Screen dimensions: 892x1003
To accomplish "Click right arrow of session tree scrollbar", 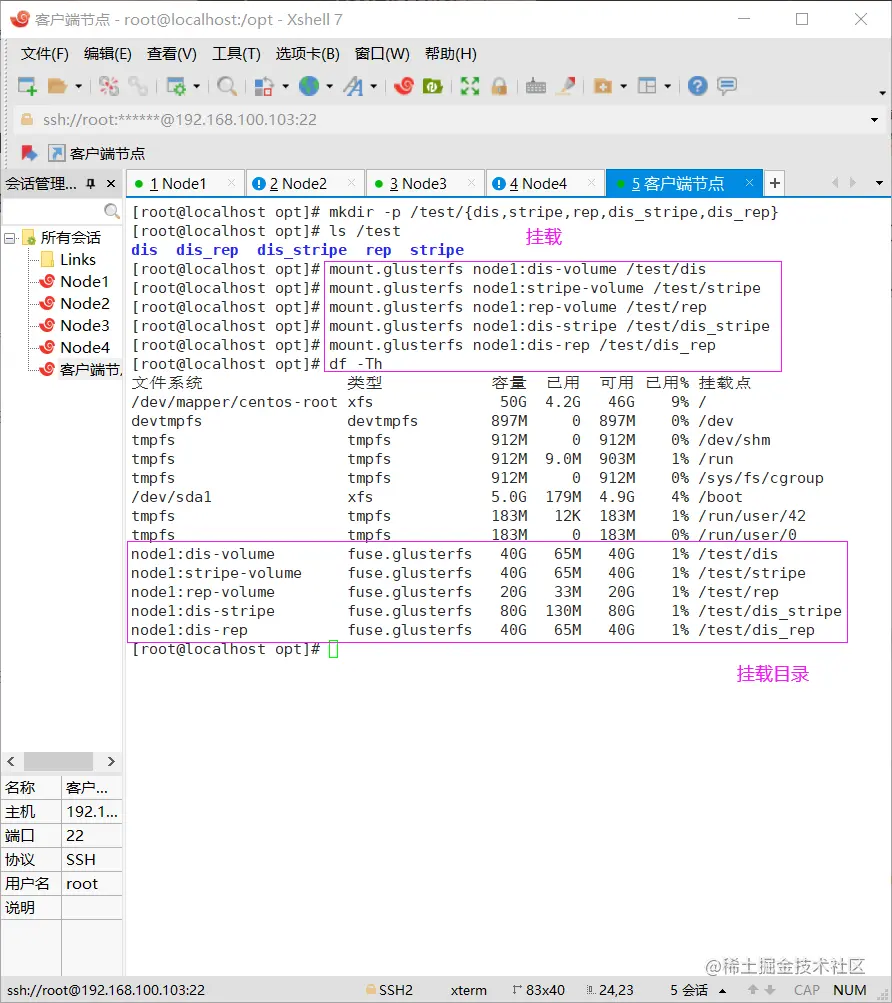I will pos(111,761).
